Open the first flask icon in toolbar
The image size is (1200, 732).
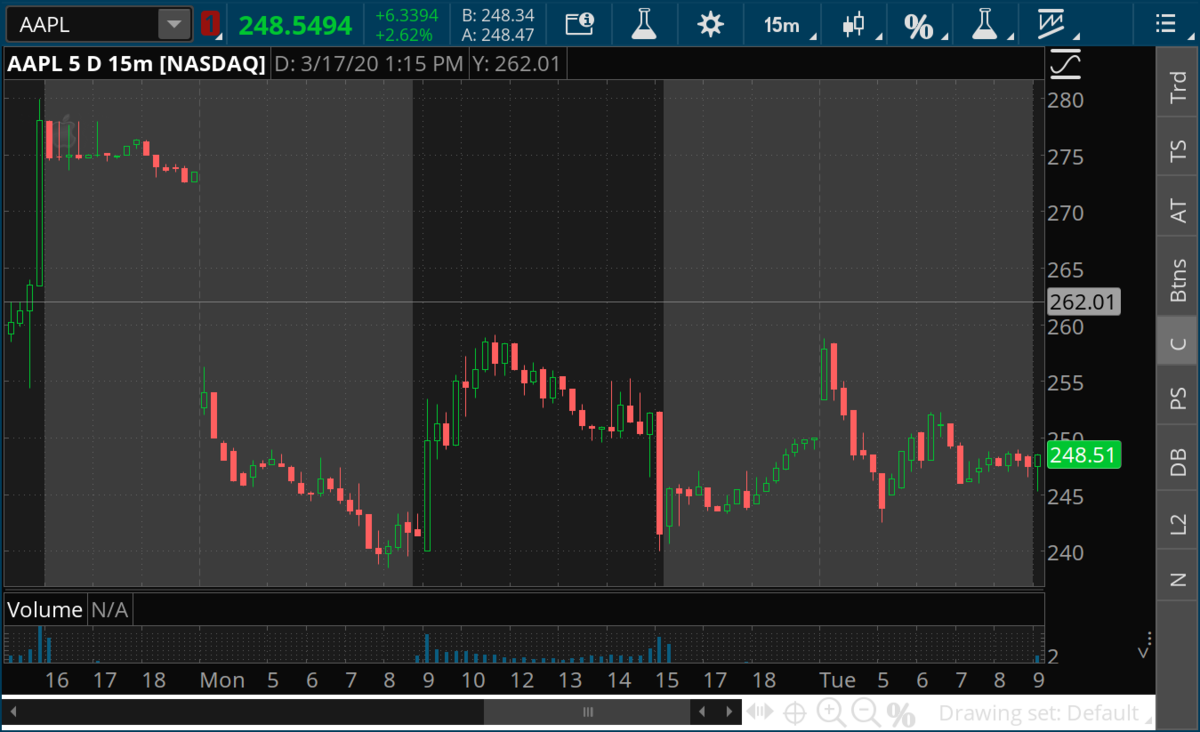point(646,24)
